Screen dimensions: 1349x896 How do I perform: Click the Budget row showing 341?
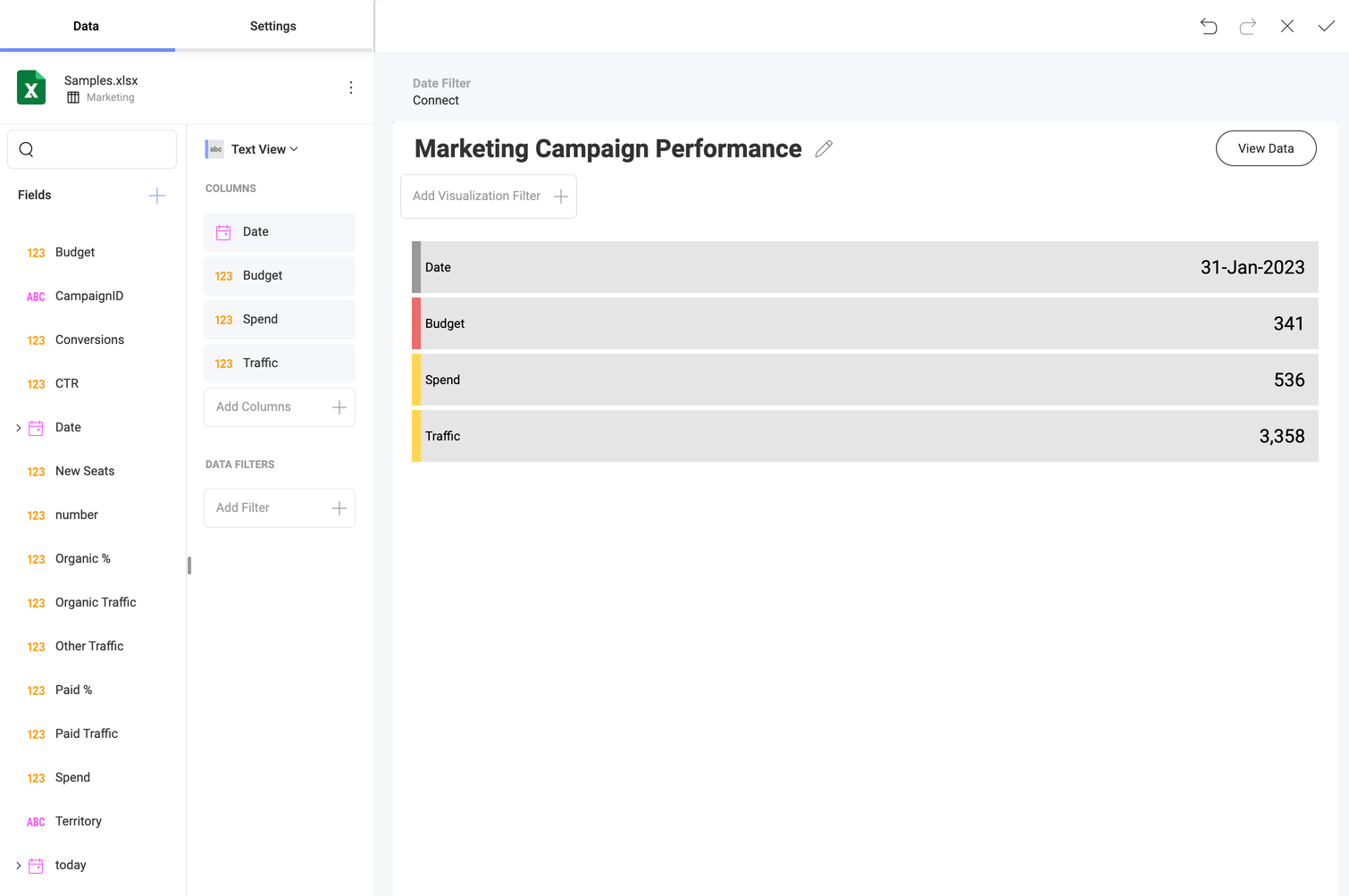865,323
